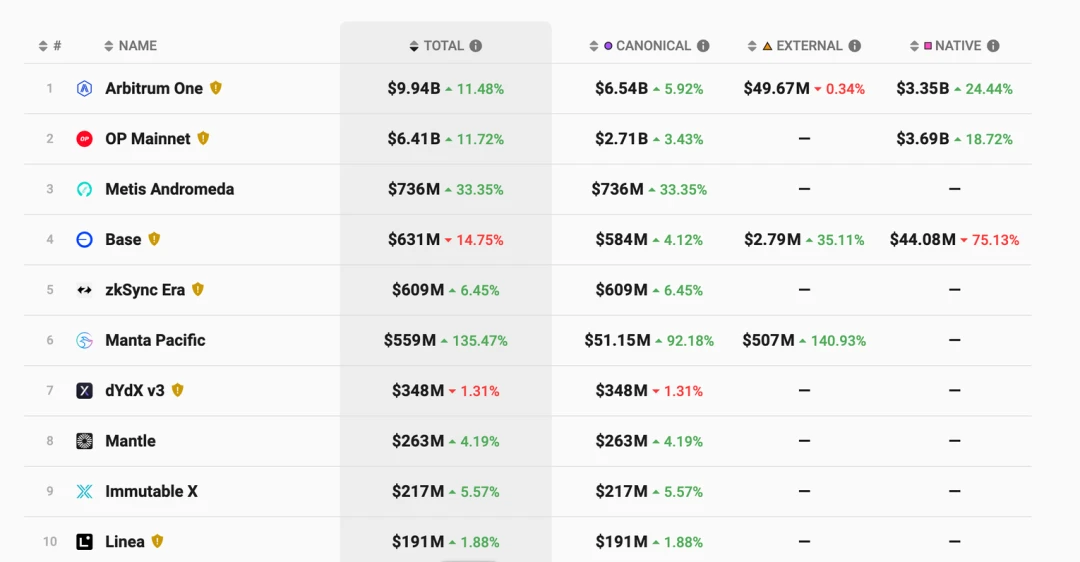
Task: Click the zkSync Era arrows icon
Action: click(x=84, y=290)
